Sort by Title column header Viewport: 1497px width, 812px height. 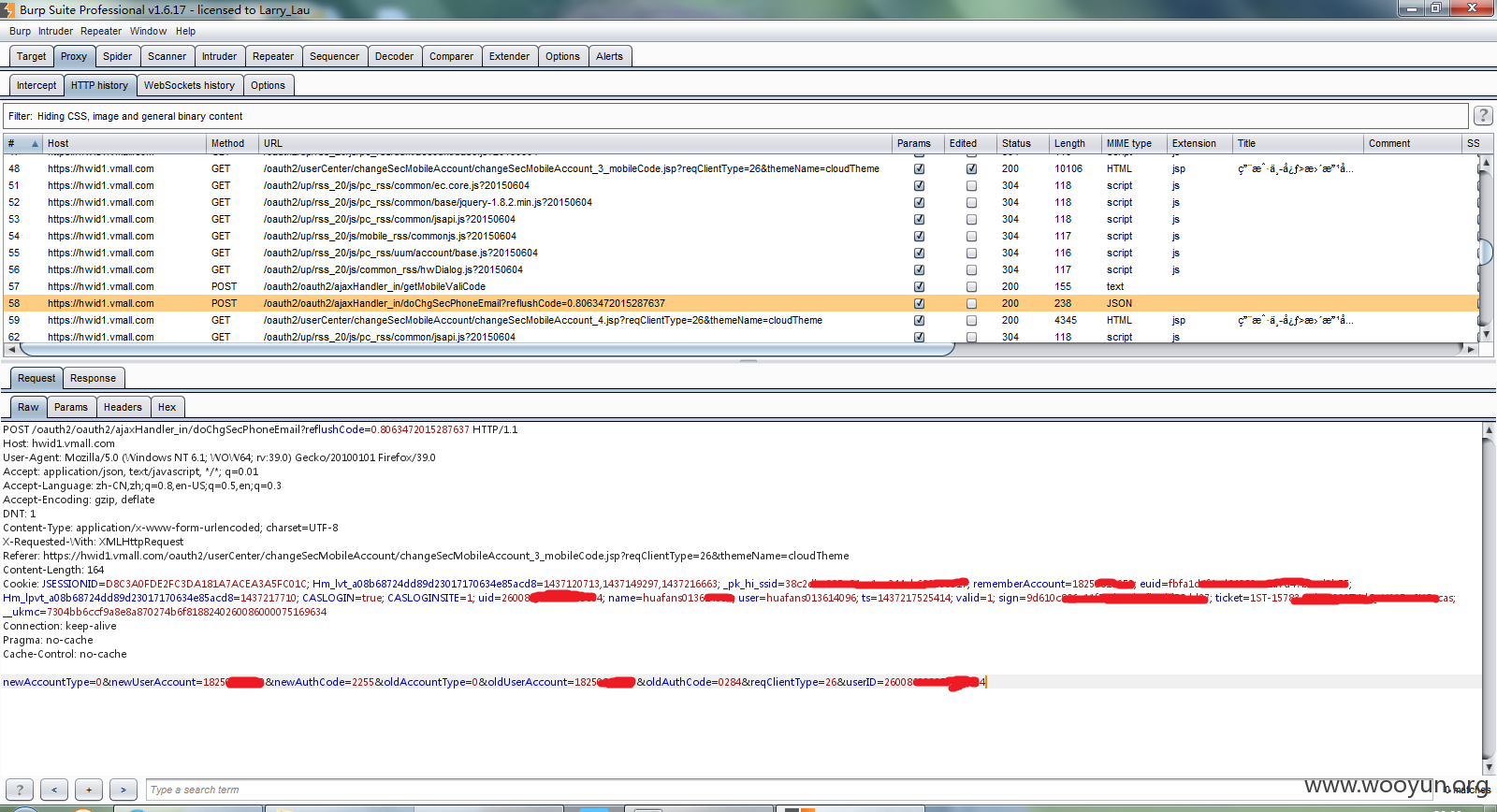1298,143
